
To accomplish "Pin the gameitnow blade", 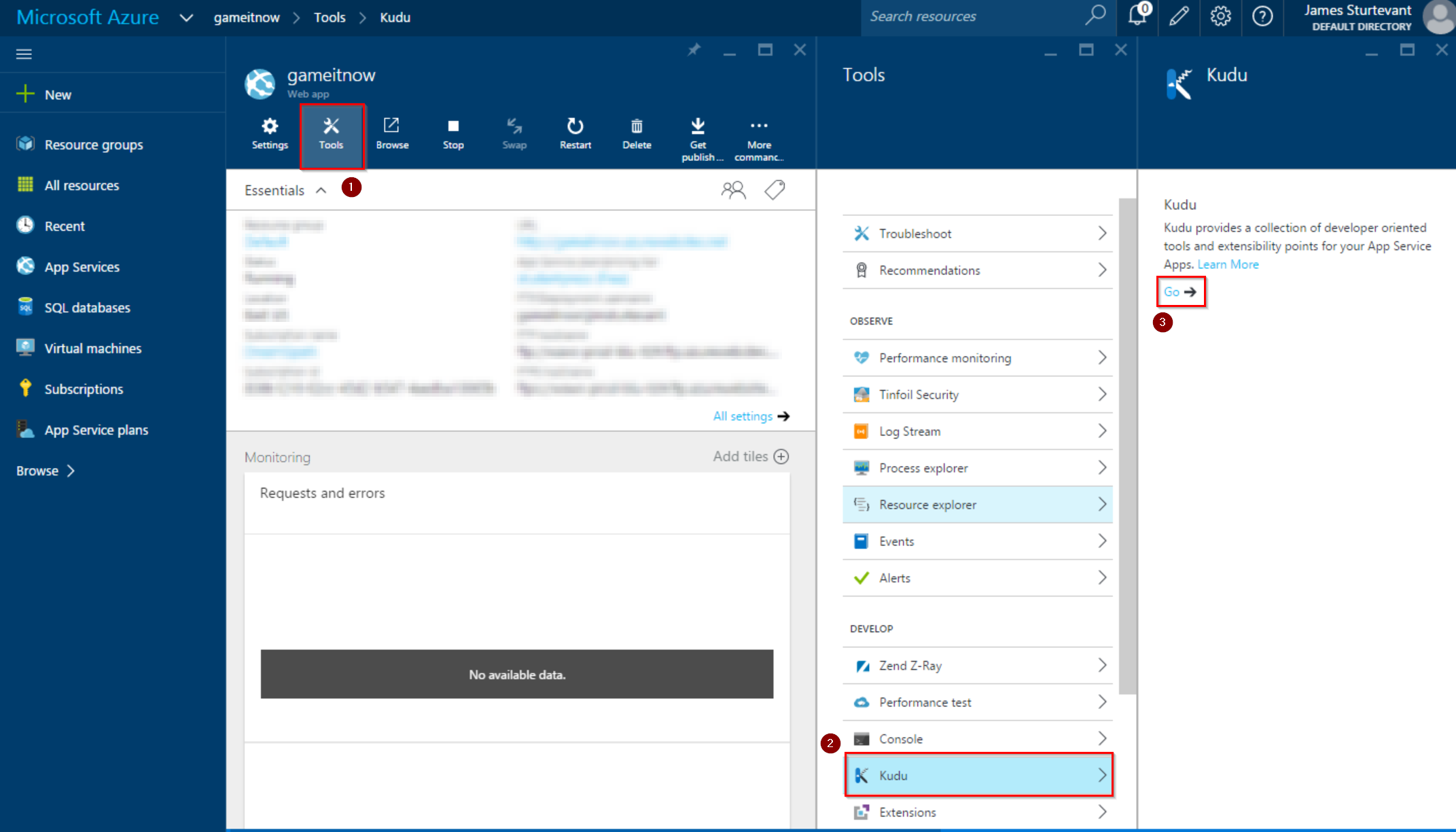I will [694, 50].
